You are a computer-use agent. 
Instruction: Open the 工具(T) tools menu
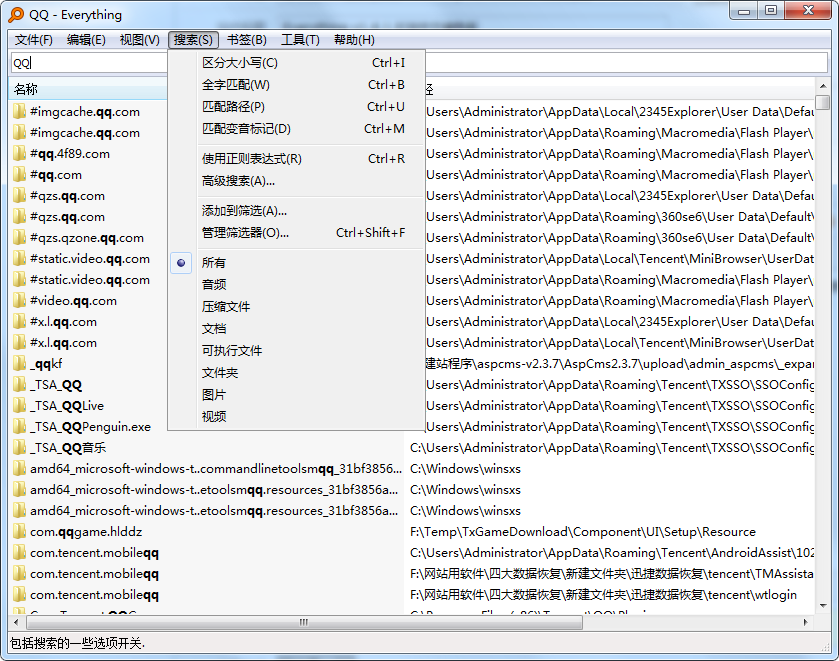pos(300,40)
